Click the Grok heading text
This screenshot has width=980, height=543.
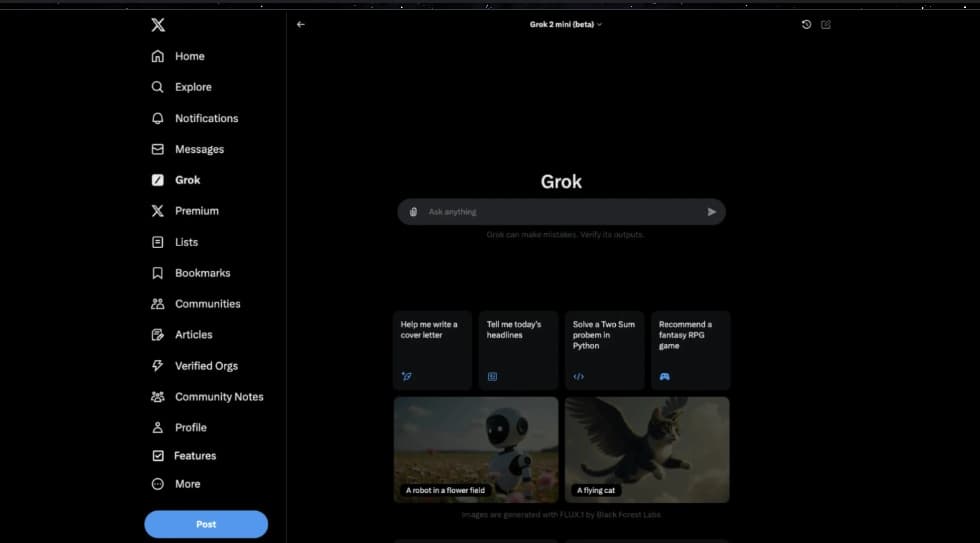pyautogui.click(x=561, y=182)
